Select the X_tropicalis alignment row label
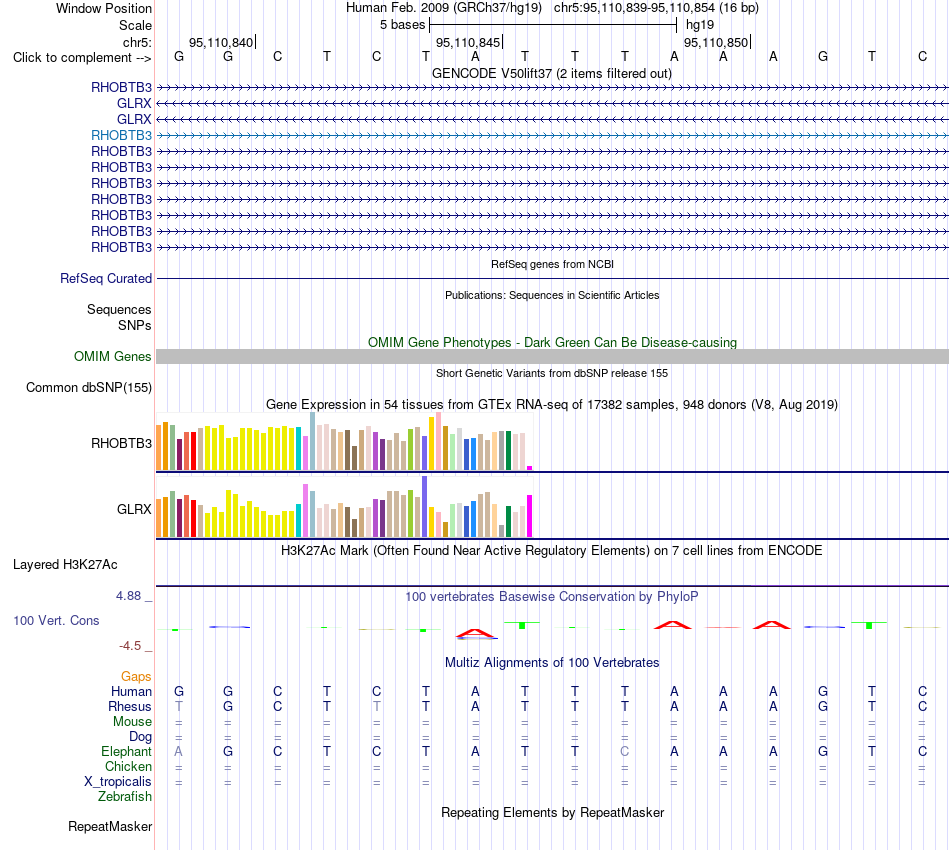The height and width of the screenshot is (850, 950). [x=118, y=782]
